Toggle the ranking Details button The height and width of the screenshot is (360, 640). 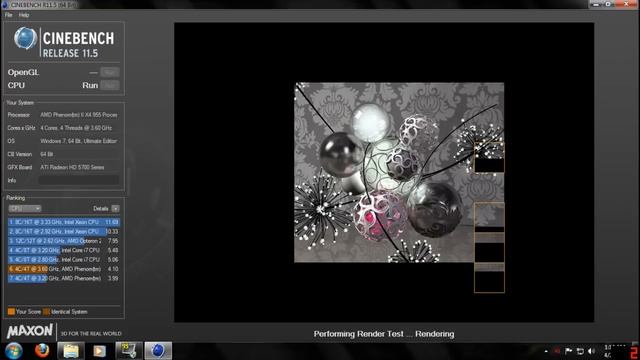116,209
